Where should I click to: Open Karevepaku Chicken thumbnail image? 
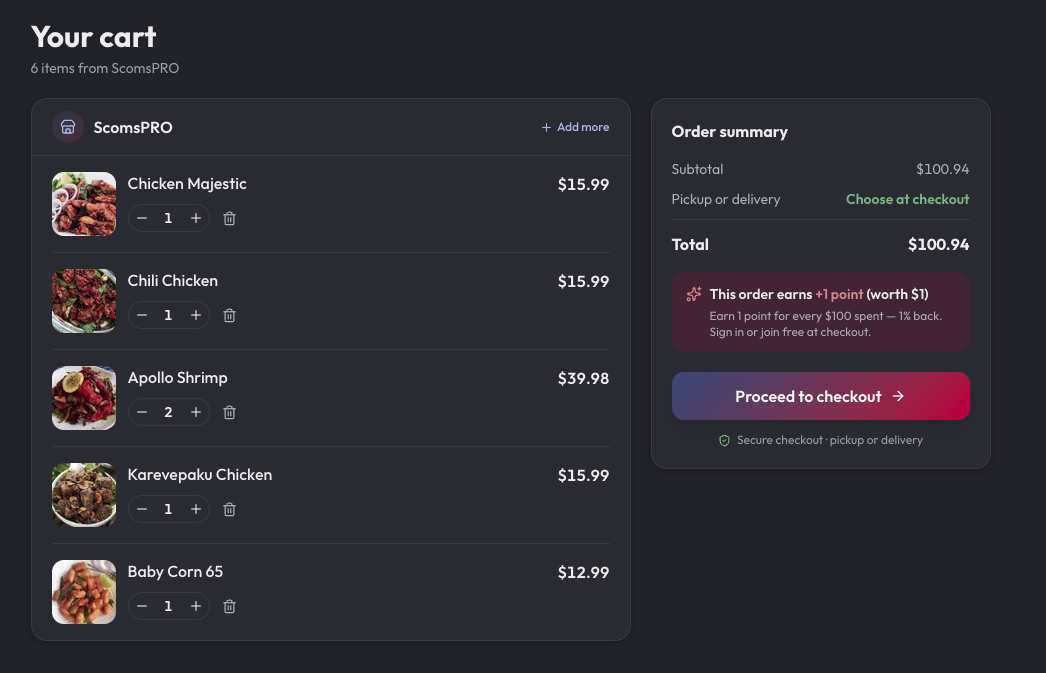point(84,495)
